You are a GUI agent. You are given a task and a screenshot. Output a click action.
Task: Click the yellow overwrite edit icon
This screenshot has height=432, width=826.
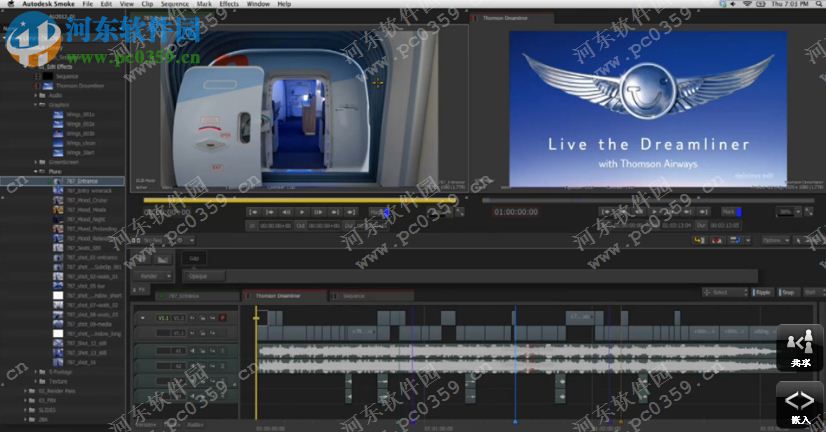[699, 240]
